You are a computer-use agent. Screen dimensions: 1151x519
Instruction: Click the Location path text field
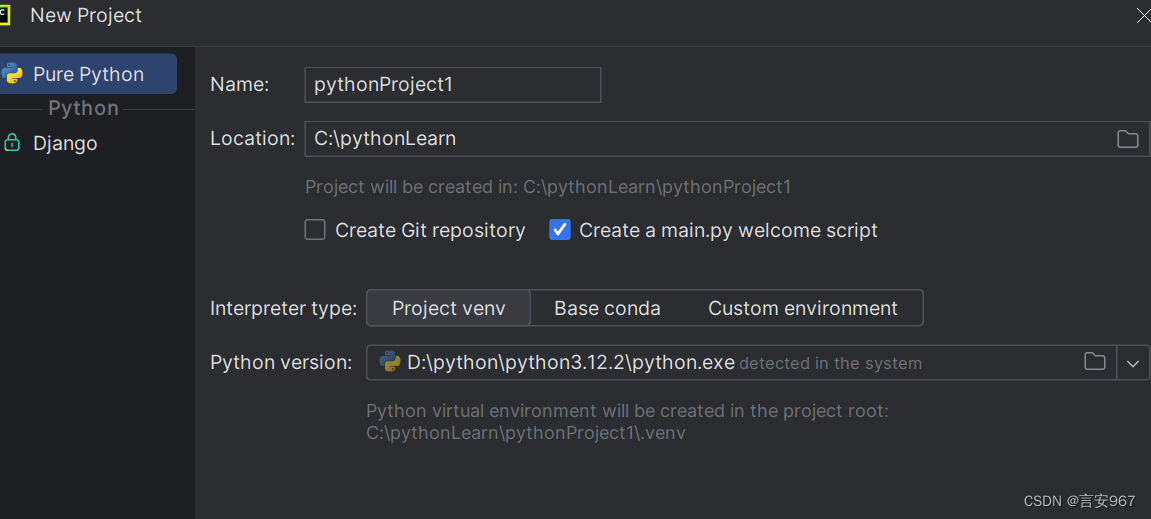pyautogui.click(x=700, y=139)
